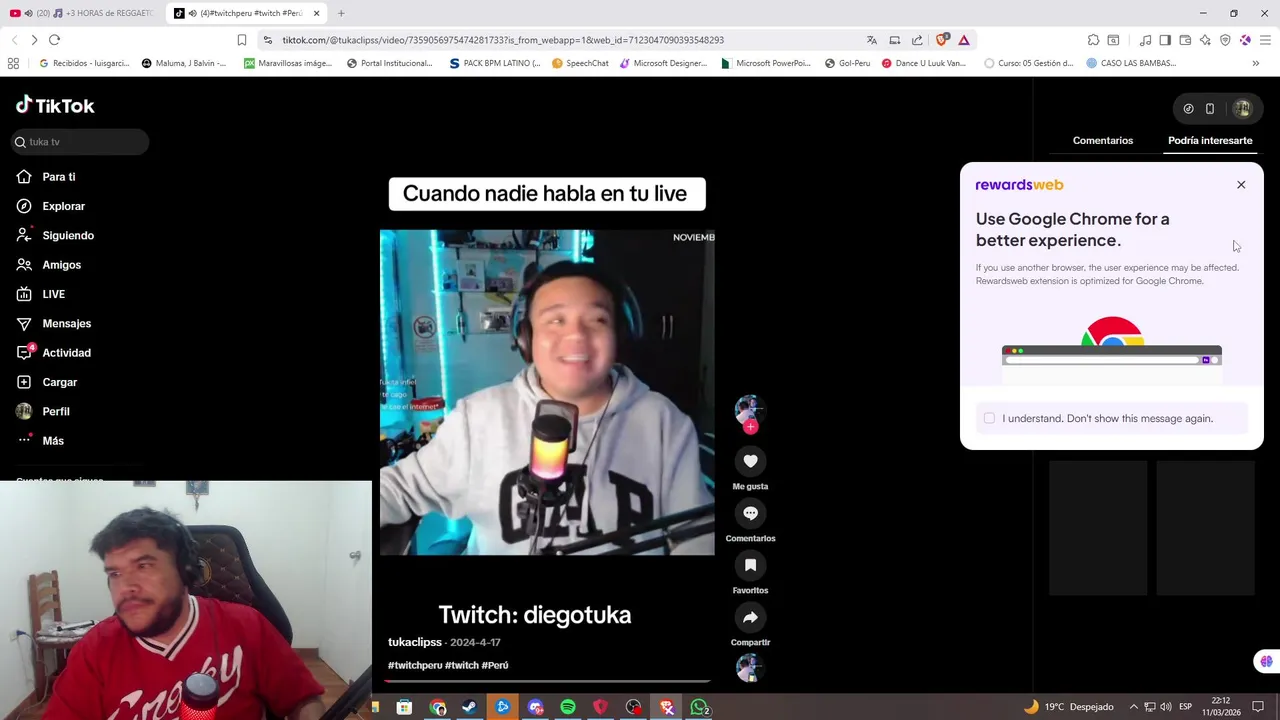Reload the page
Screen dimensions: 1280x720
(55, 40)
